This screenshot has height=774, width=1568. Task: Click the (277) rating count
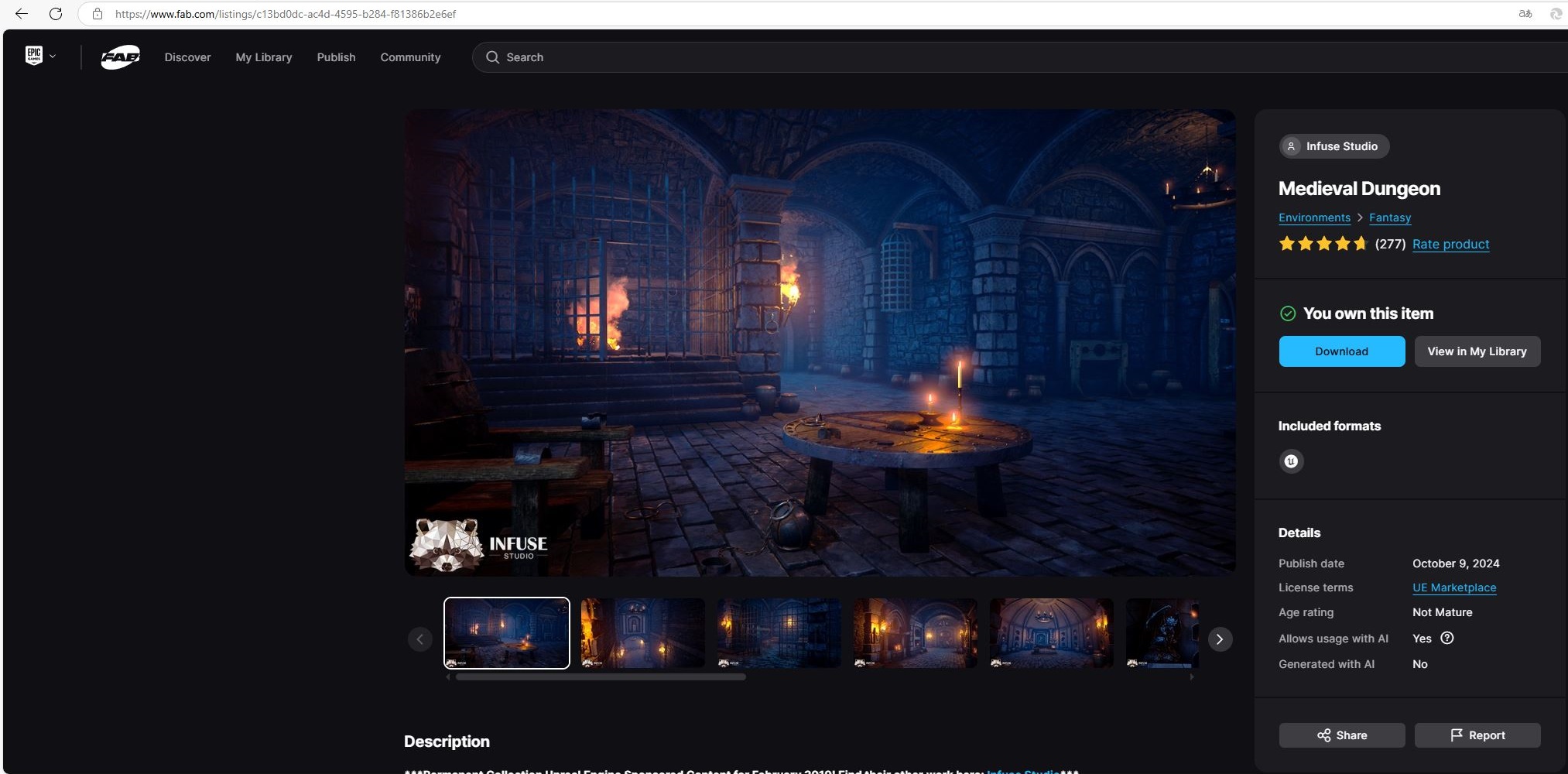pyautogui.click(x=1390, y=244)
